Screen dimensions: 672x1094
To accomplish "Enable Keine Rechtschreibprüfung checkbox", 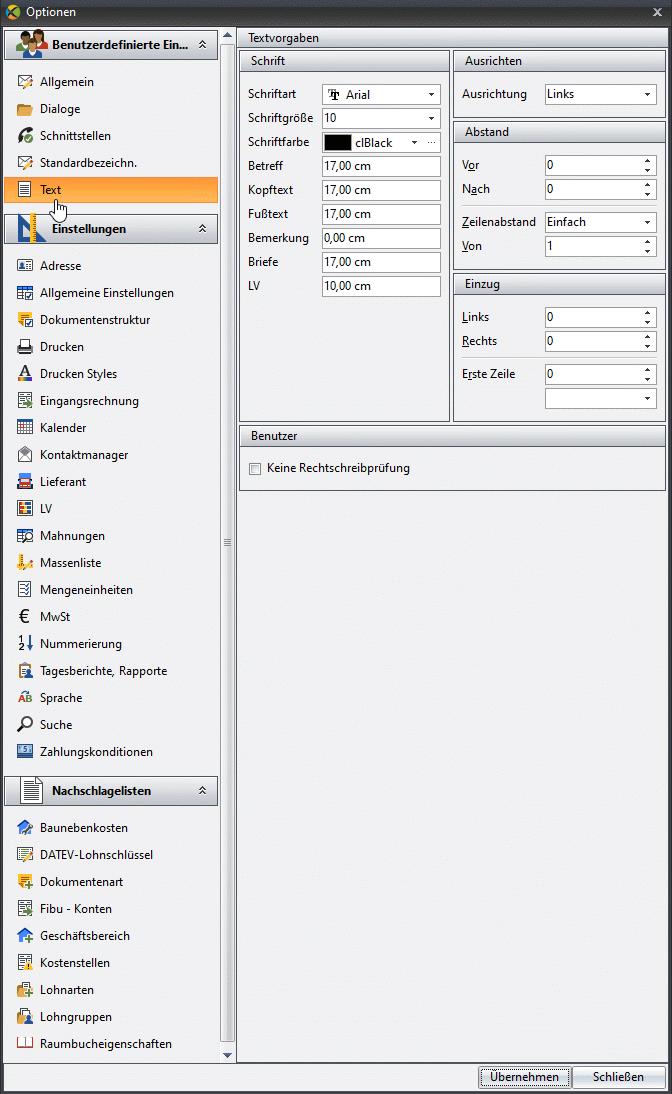I will coord(255,469).
